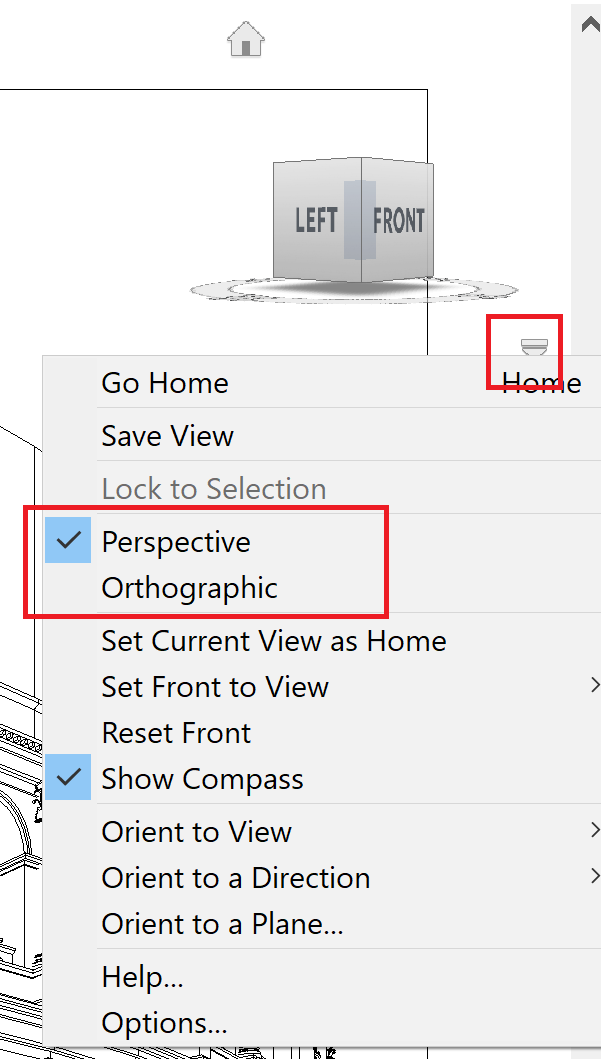Choose Save View from the menu
The width and height of the screenshot is (601, 1059).
(167, 435)
